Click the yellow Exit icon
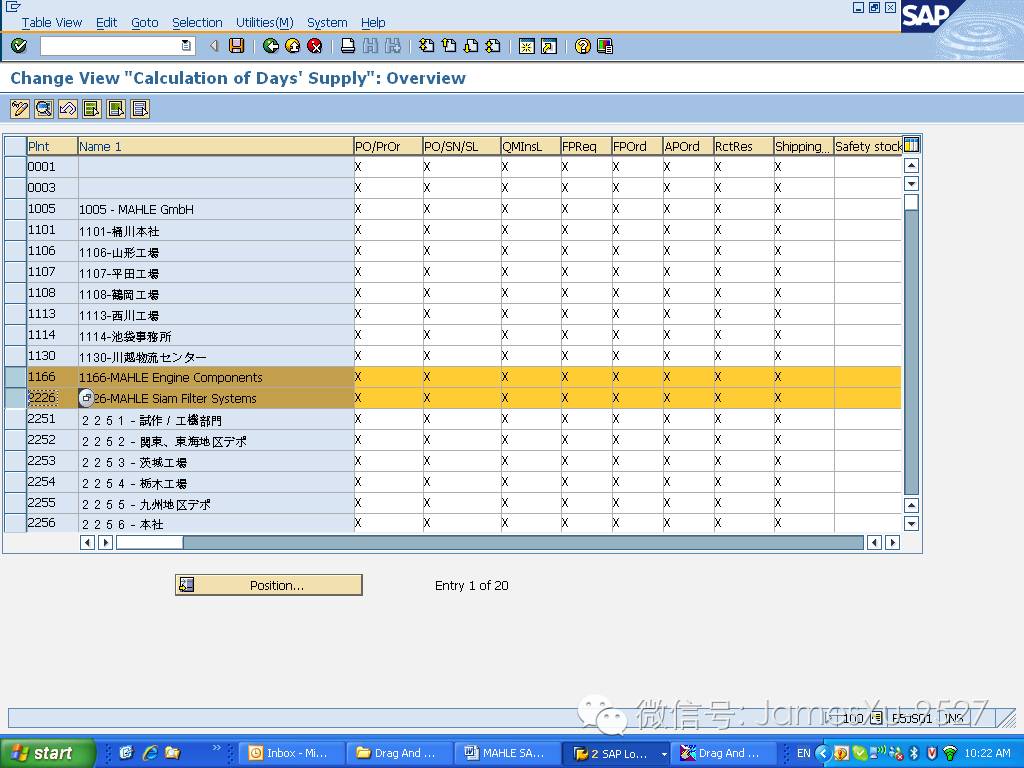 [x=293, y=46]
